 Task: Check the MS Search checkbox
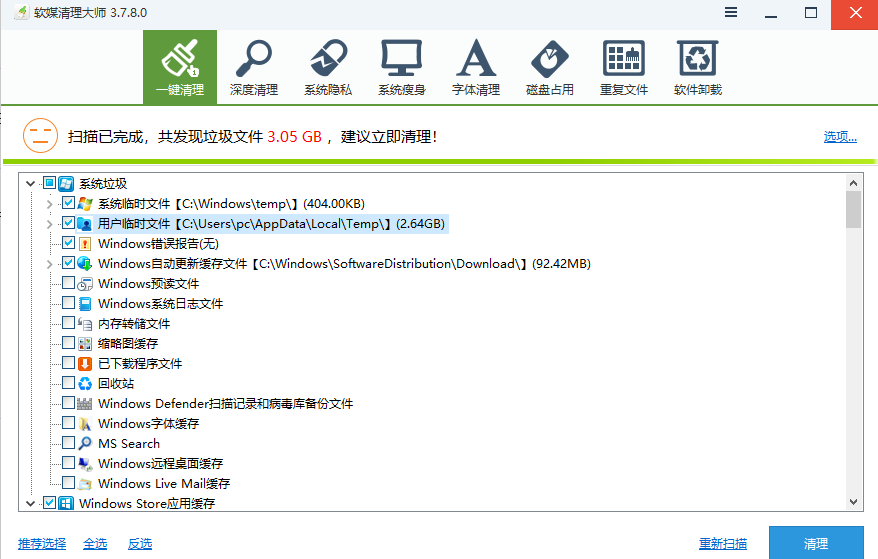(x=68, y=442)
